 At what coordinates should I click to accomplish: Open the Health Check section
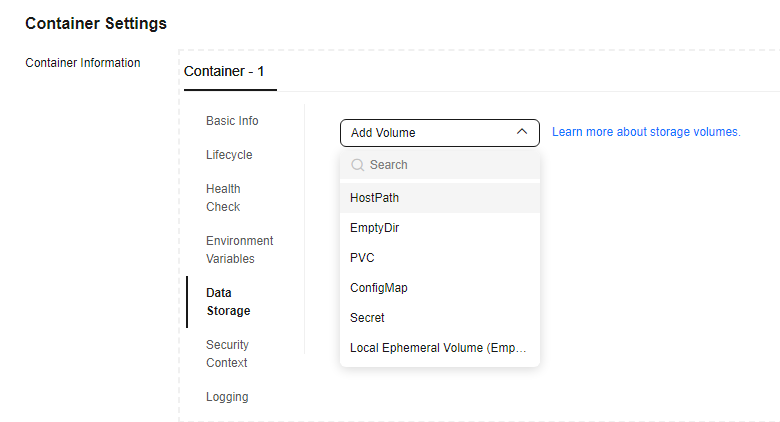pyautogui.click(x=223, y=198)
